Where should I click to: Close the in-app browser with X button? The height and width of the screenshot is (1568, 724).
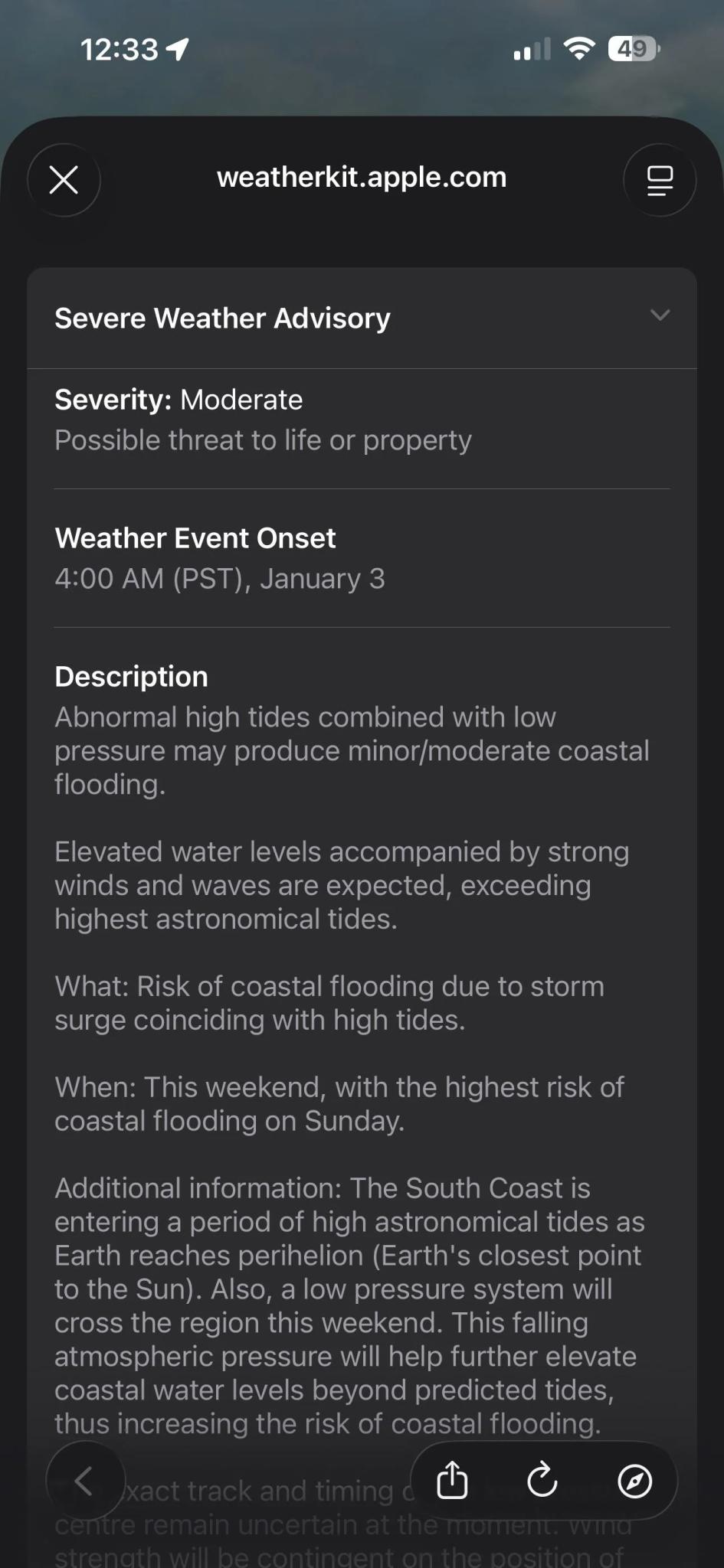[64, 181]
